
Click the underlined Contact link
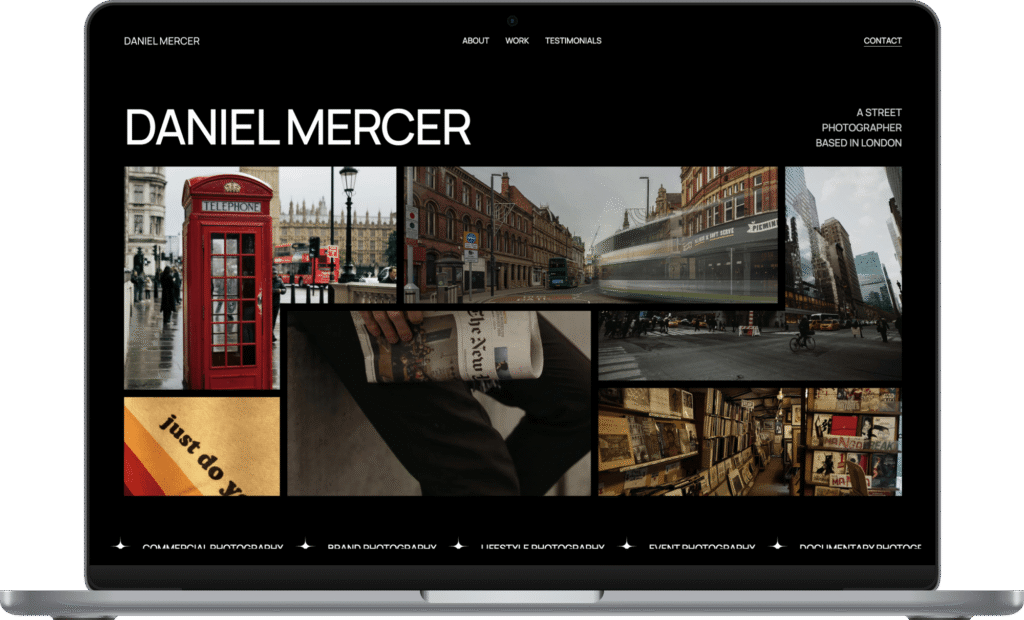click(882, 41)
